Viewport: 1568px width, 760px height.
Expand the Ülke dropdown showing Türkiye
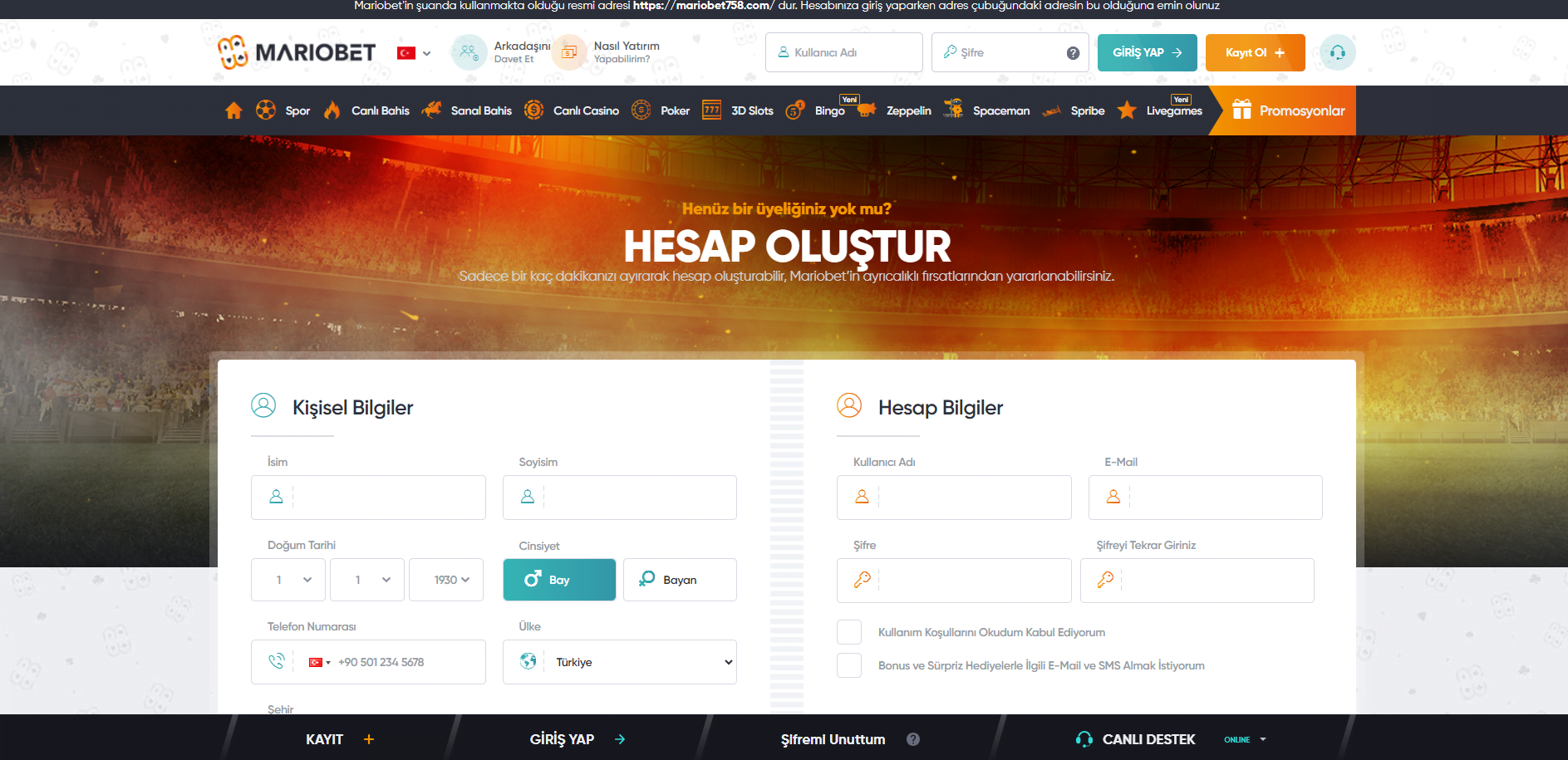[x=619, y=662]
